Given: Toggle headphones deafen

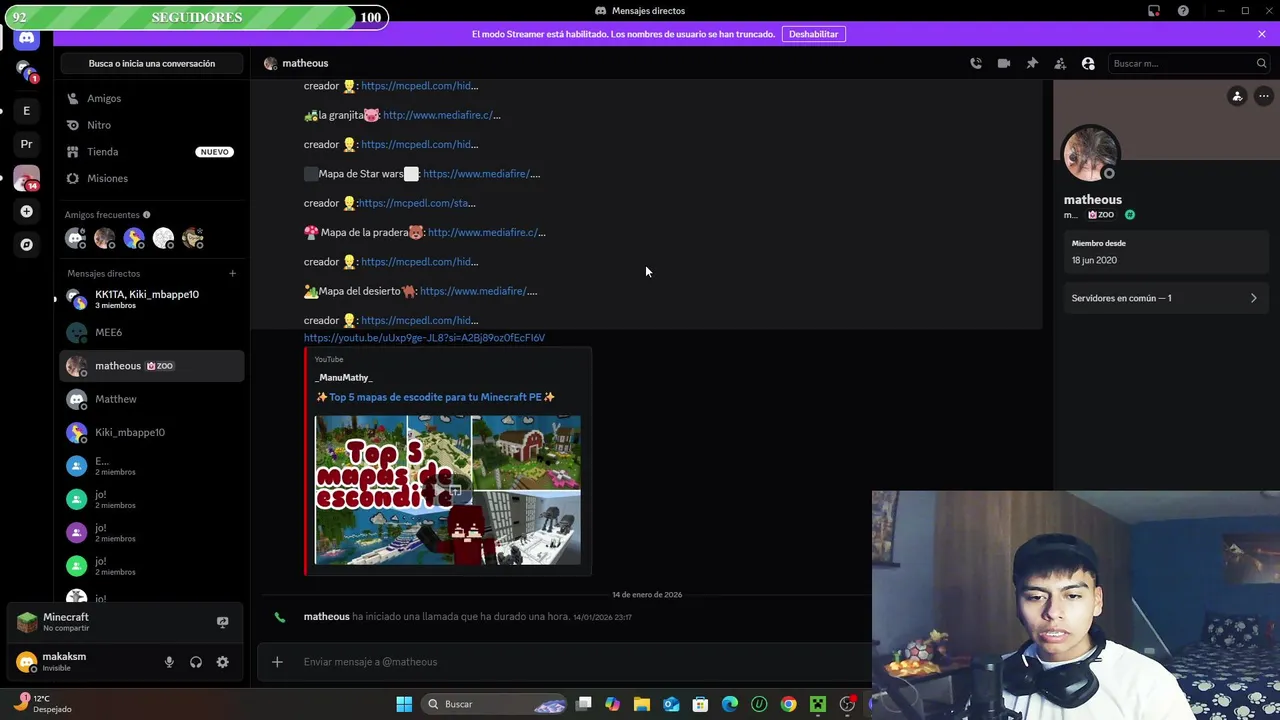Looking at the screenshot, I should pos(196,662).
